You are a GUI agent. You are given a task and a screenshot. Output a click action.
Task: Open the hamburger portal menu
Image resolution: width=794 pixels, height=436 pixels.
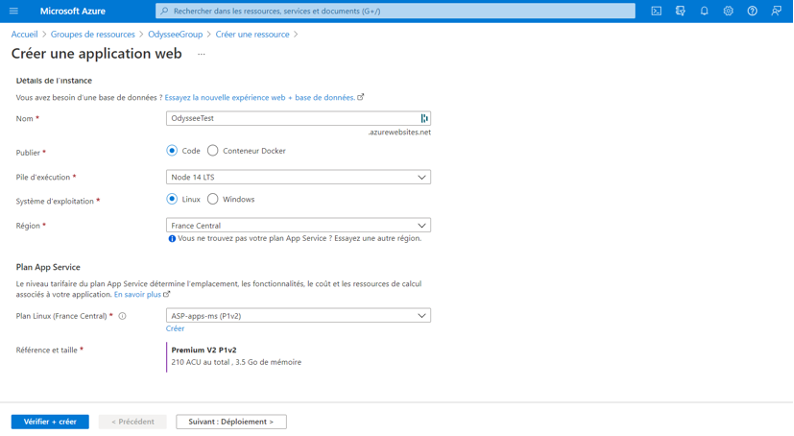point(14,11)
